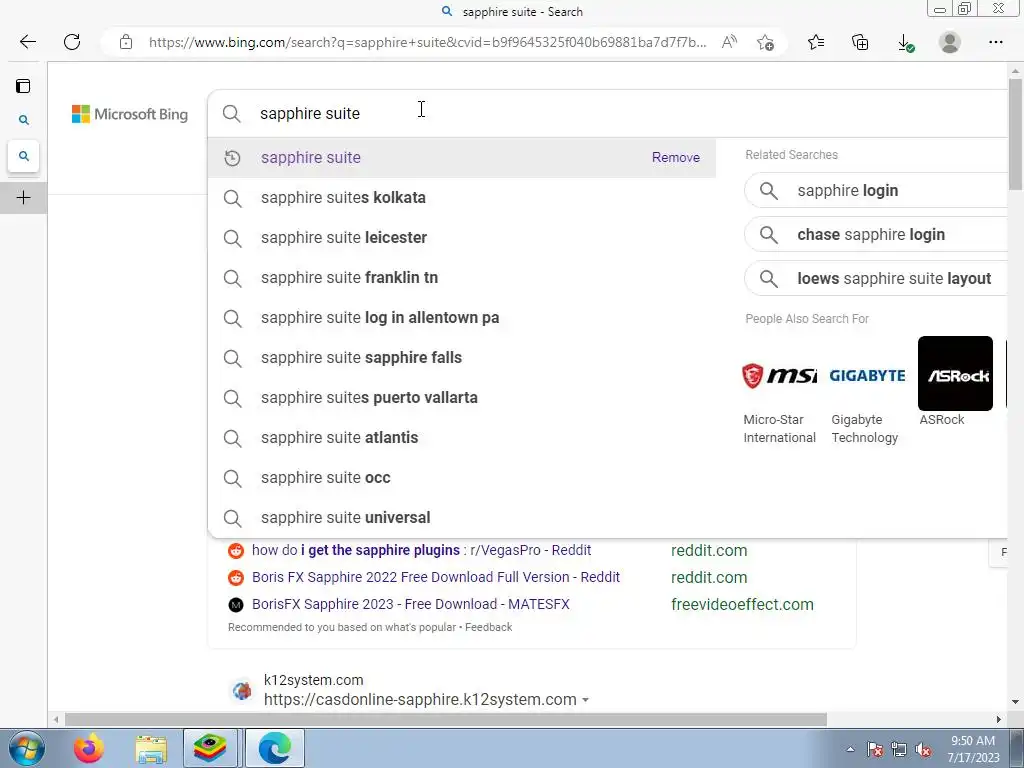Open related search chase sapphire login
1024x768 pixels.
(x=875, y=234)
